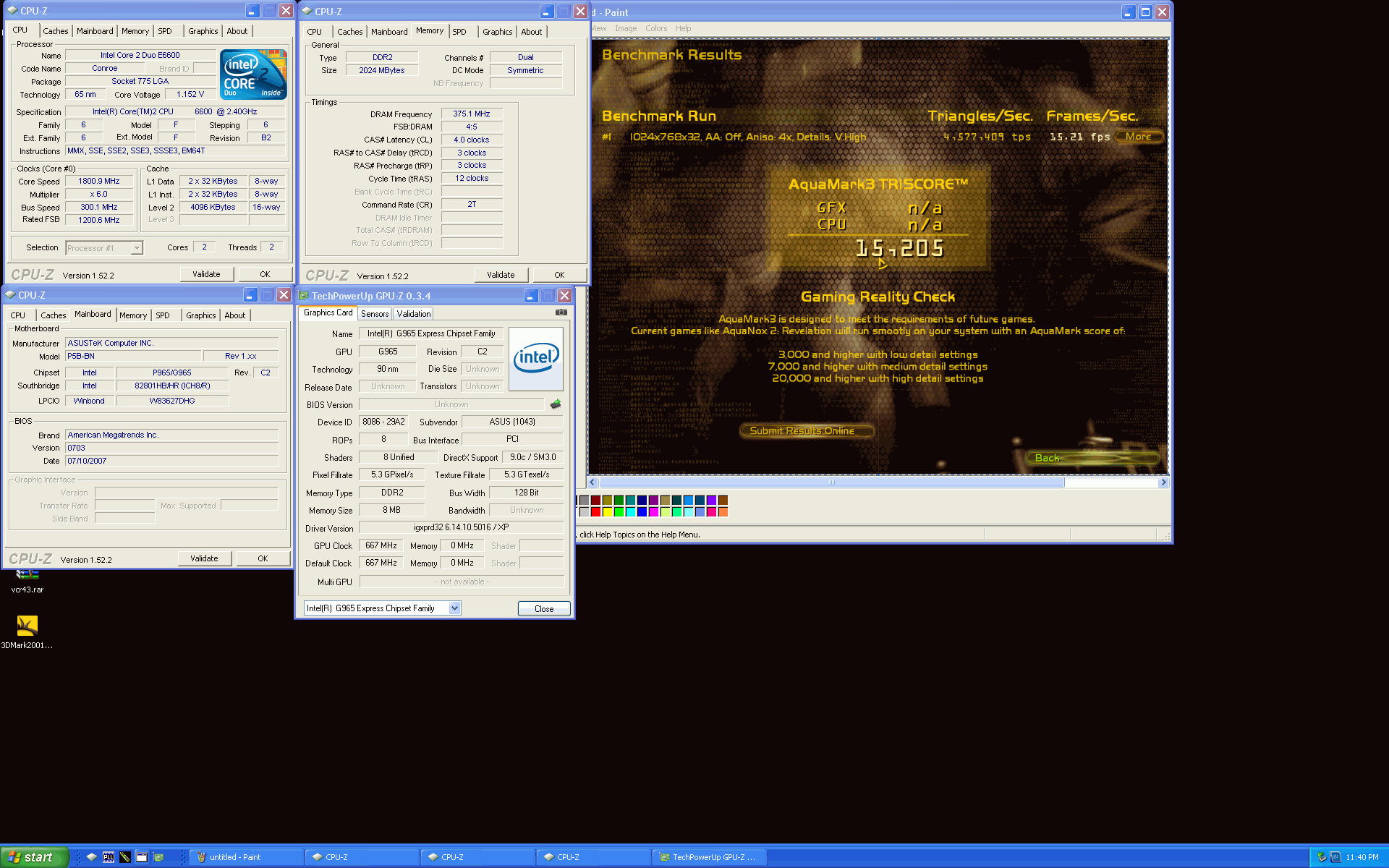Switch to the GPU-Z Validation tab
Image resolution: width=1389 pixels, height=868 pixels.
(414, 314)
